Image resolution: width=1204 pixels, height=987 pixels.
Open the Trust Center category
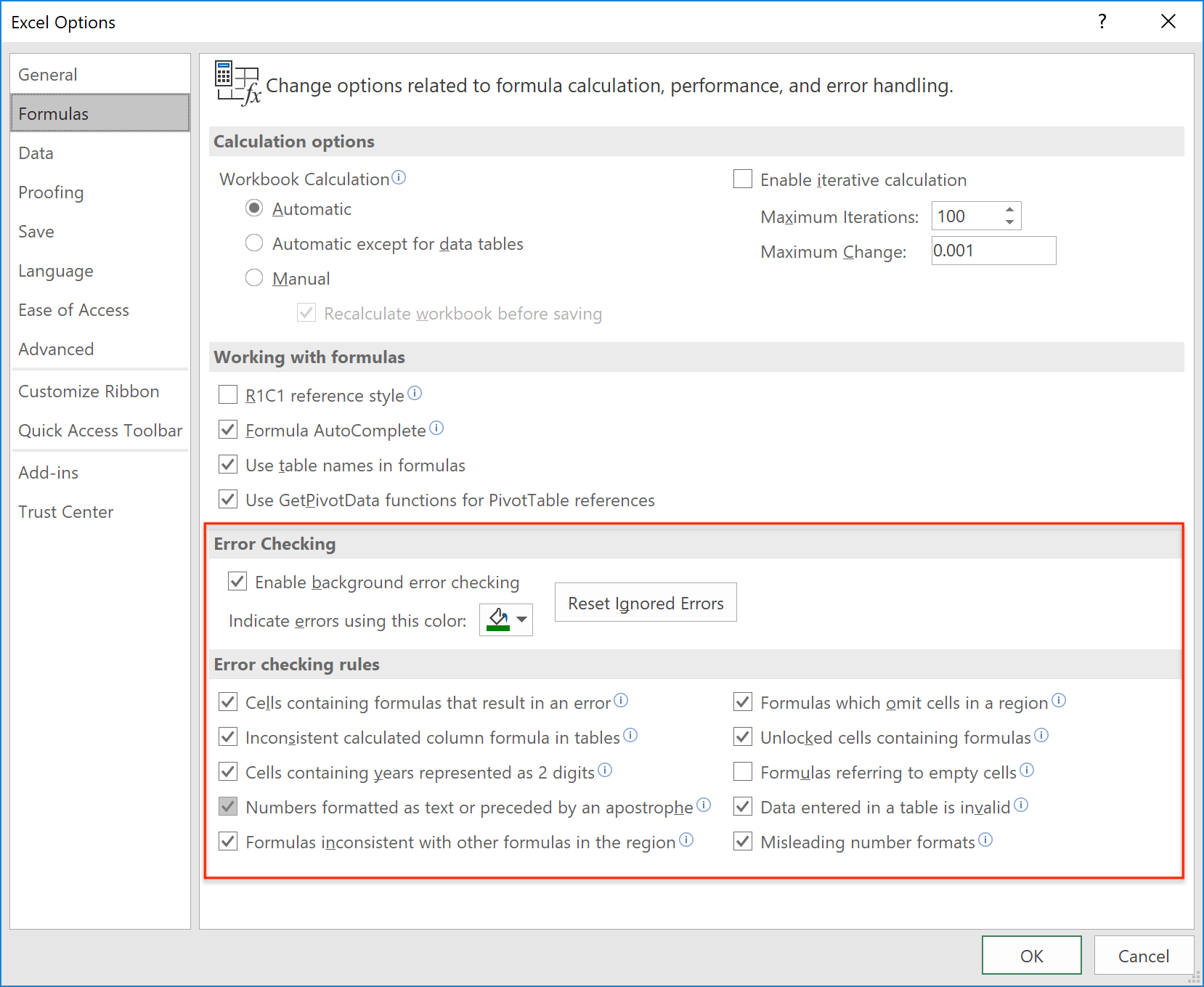click(x=65, y=512)
